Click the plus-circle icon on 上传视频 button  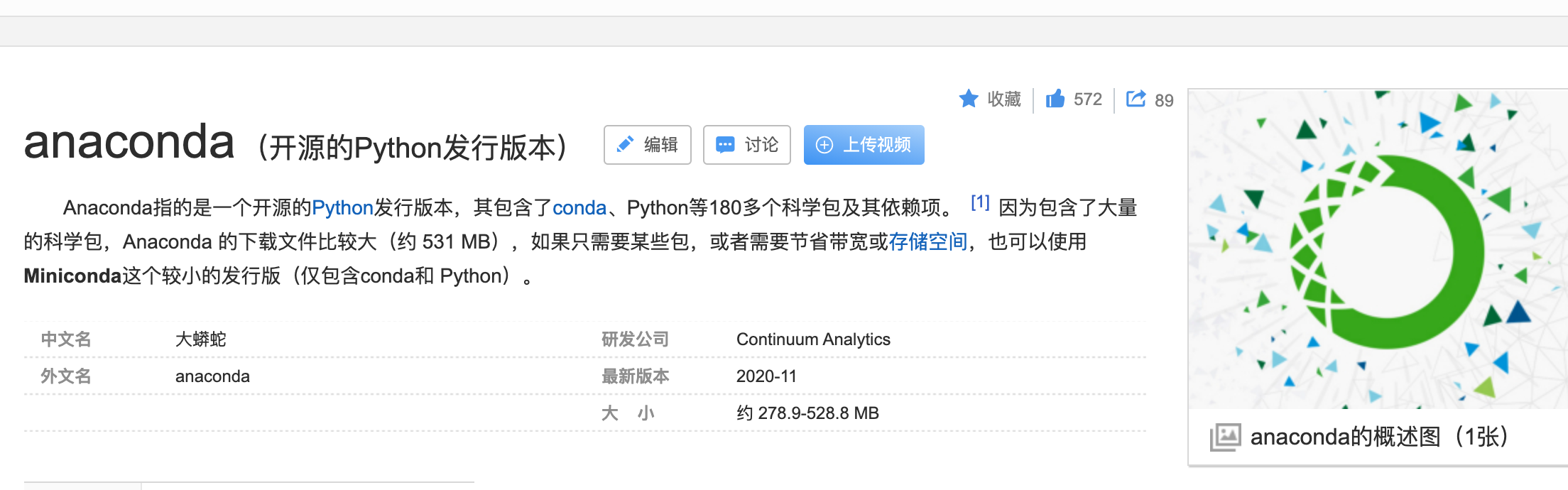(x=825, y=144)
